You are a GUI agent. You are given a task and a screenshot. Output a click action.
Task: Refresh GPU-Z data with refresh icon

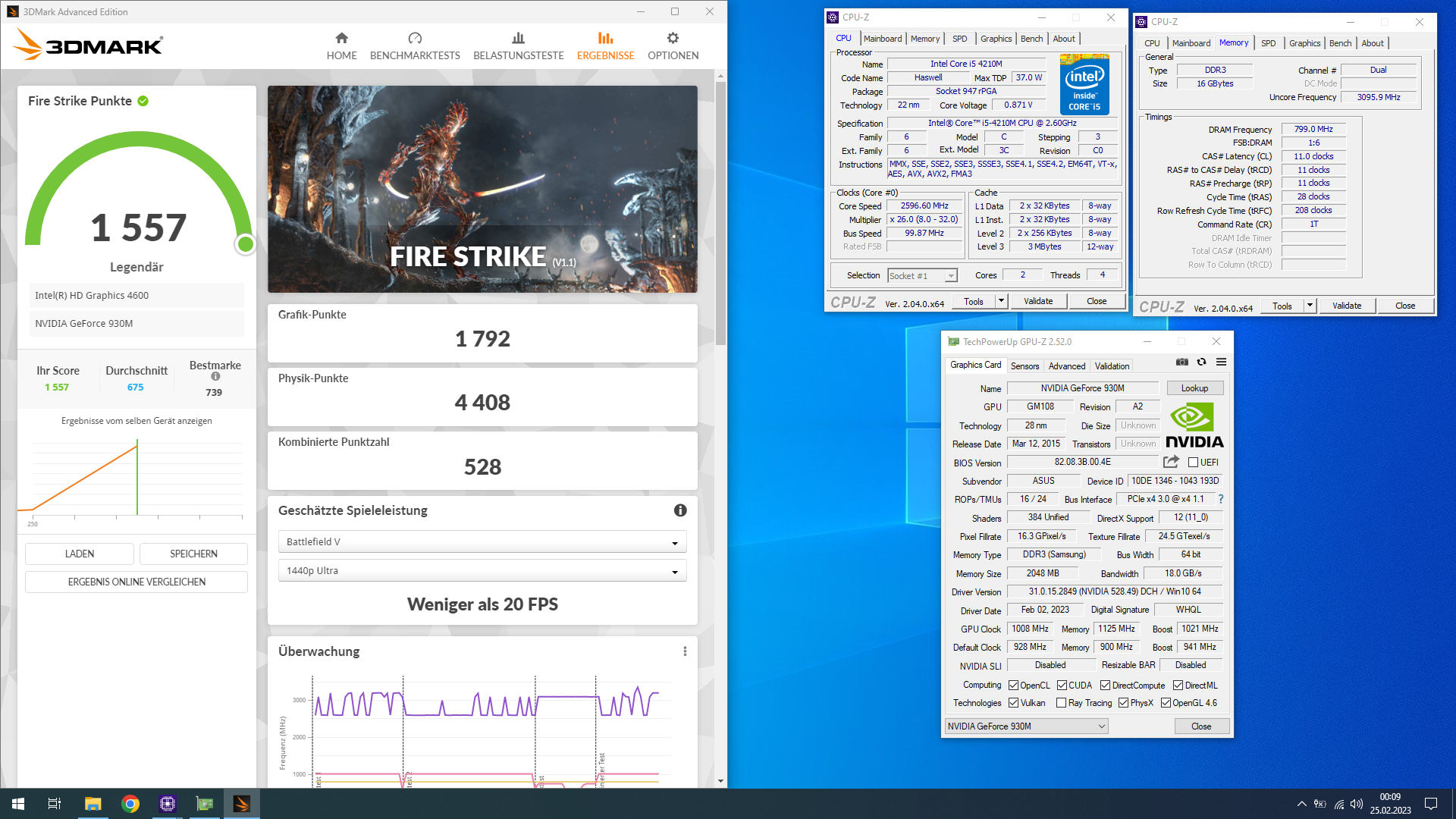point(1201,362)
